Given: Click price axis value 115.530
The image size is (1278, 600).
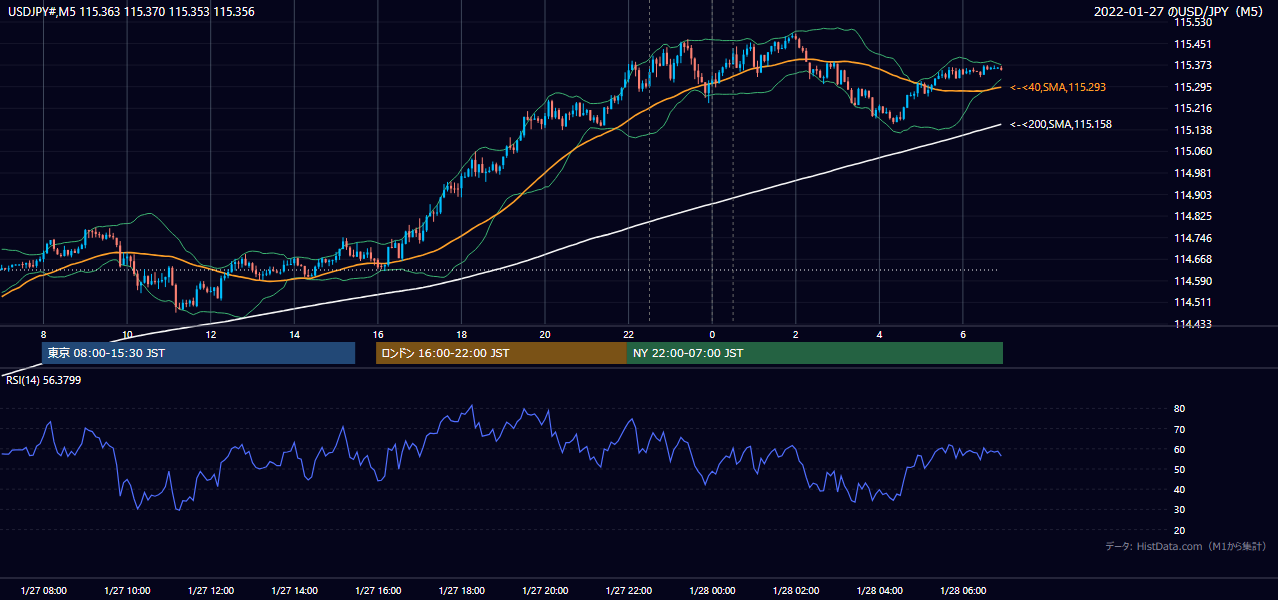Looking at the screenshot, I should (x=1193, y=22).
